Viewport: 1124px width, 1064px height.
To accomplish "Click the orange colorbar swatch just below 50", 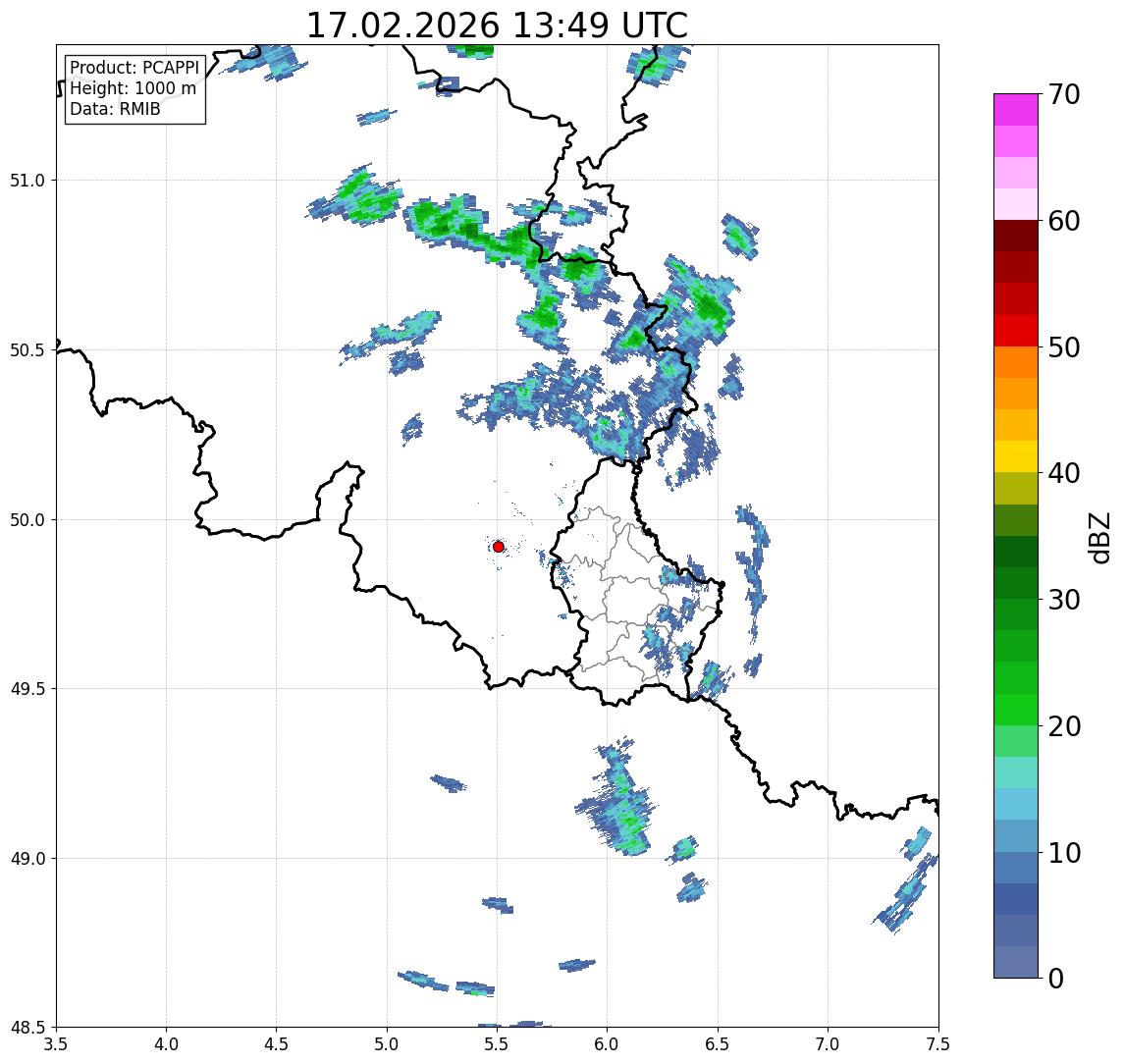I will (x=1016, y=363).
